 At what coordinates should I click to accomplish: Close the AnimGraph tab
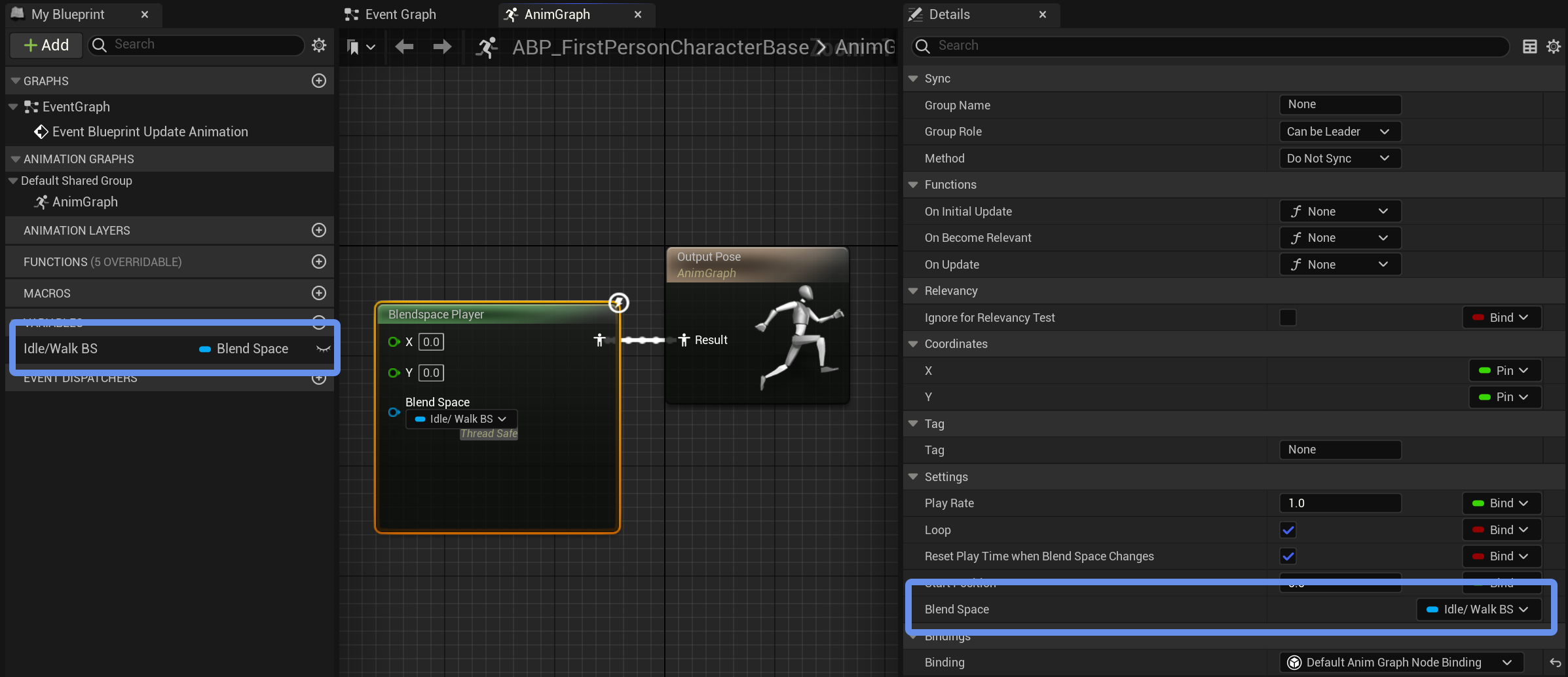click(638, 14)
